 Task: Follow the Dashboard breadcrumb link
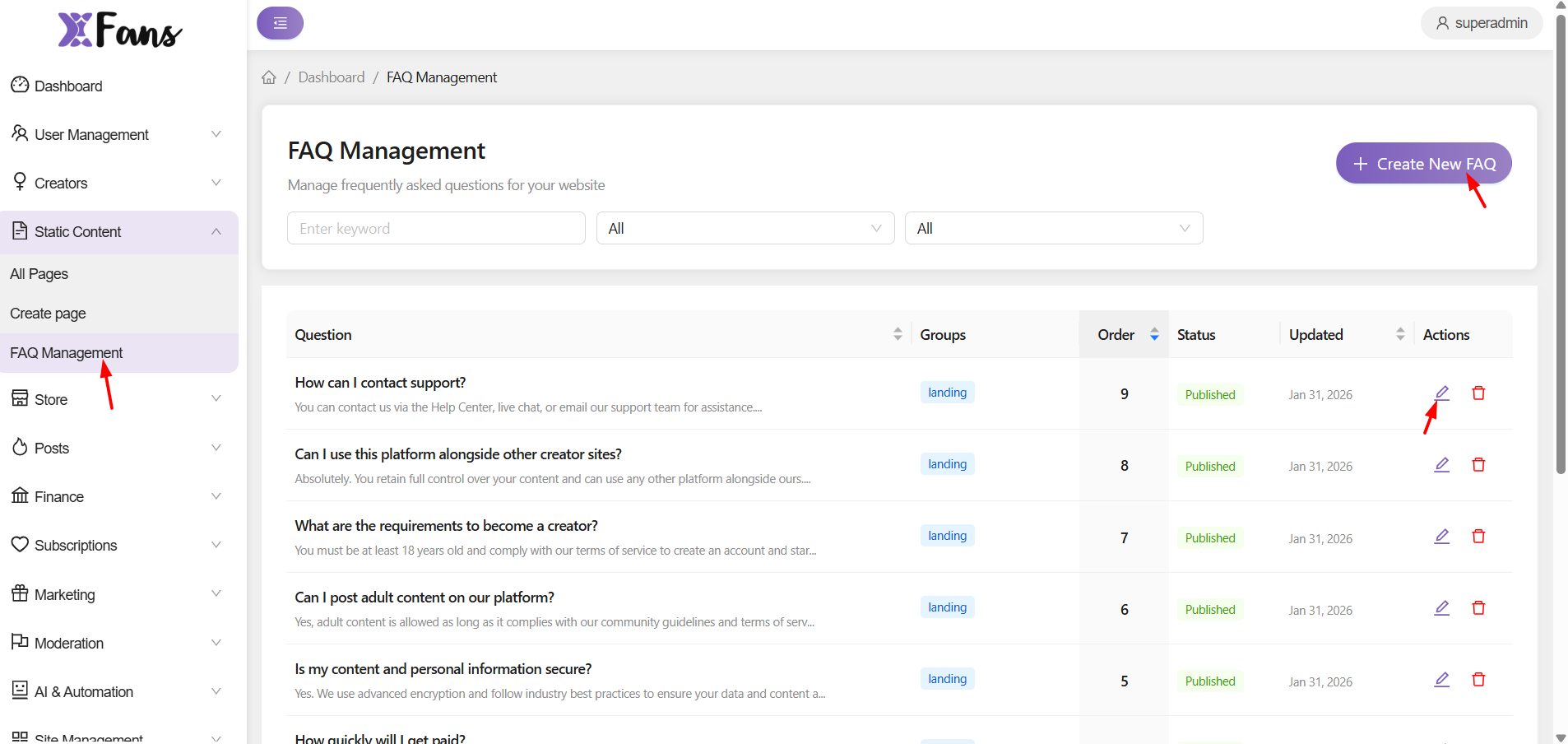[331, 77]
